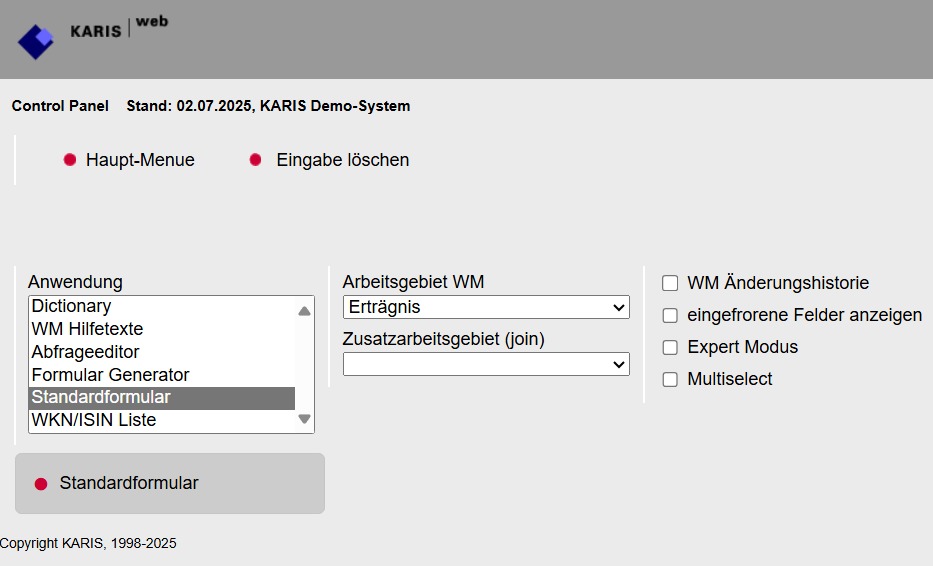Enable Expert Modus checkbox
The height and width of the screenshot is (566, 933).
tap(670, 347)
